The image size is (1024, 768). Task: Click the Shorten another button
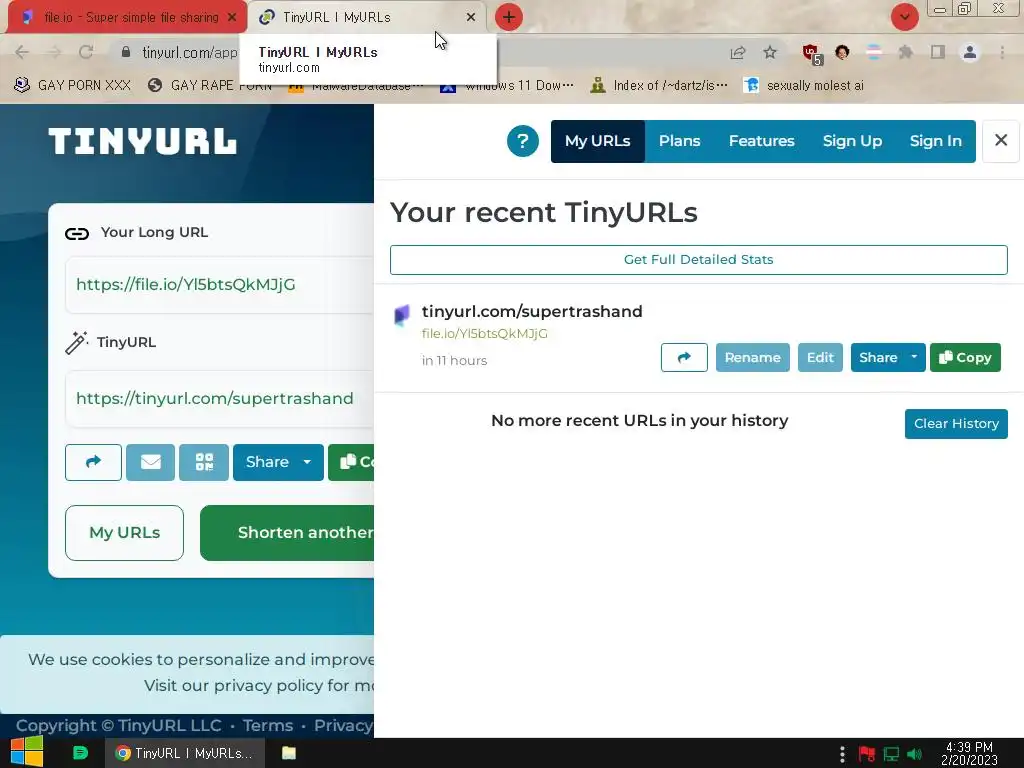287,533
